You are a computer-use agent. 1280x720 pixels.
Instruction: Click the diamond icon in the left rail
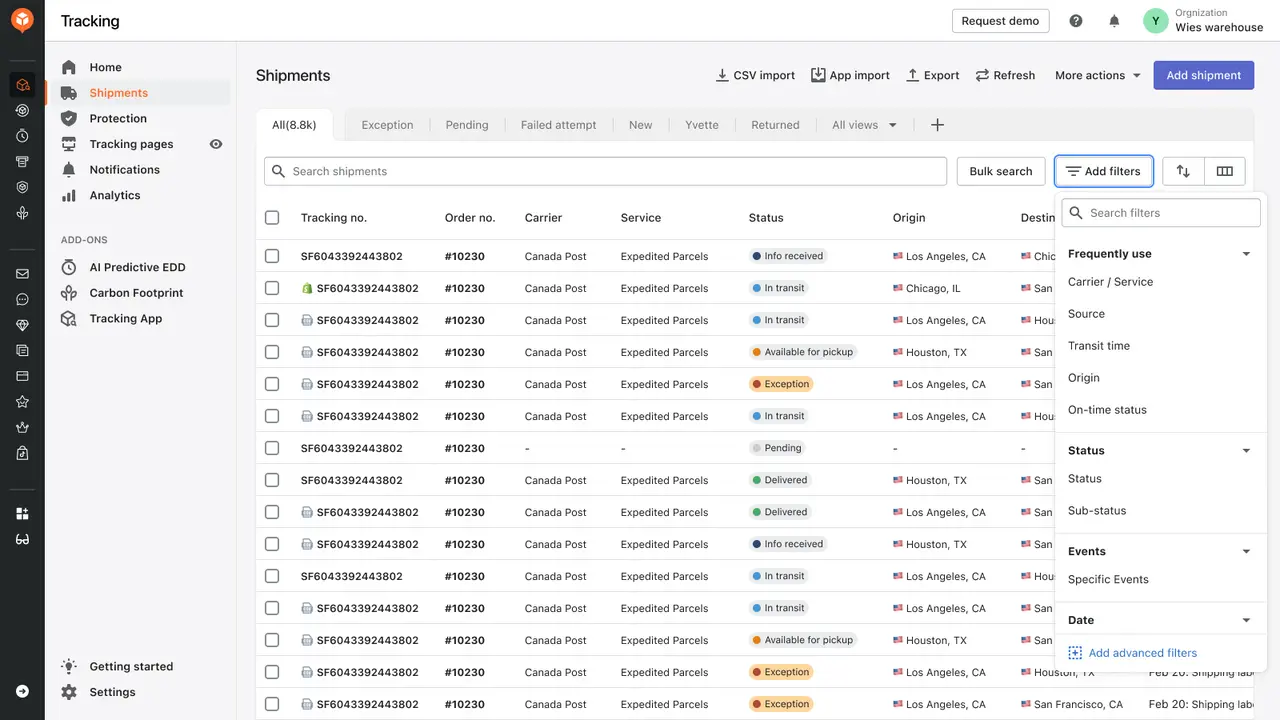point(22,325)
